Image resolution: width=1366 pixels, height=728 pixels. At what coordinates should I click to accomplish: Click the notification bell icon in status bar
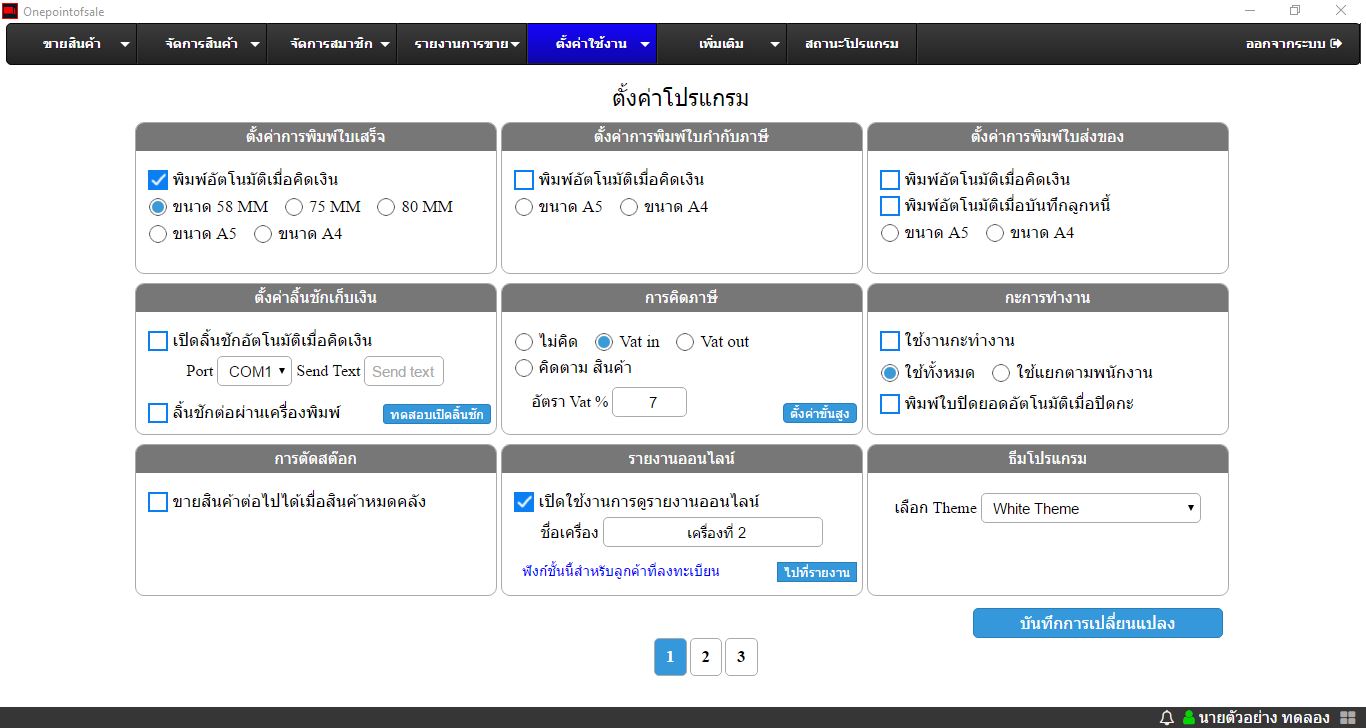point(1166,717)
